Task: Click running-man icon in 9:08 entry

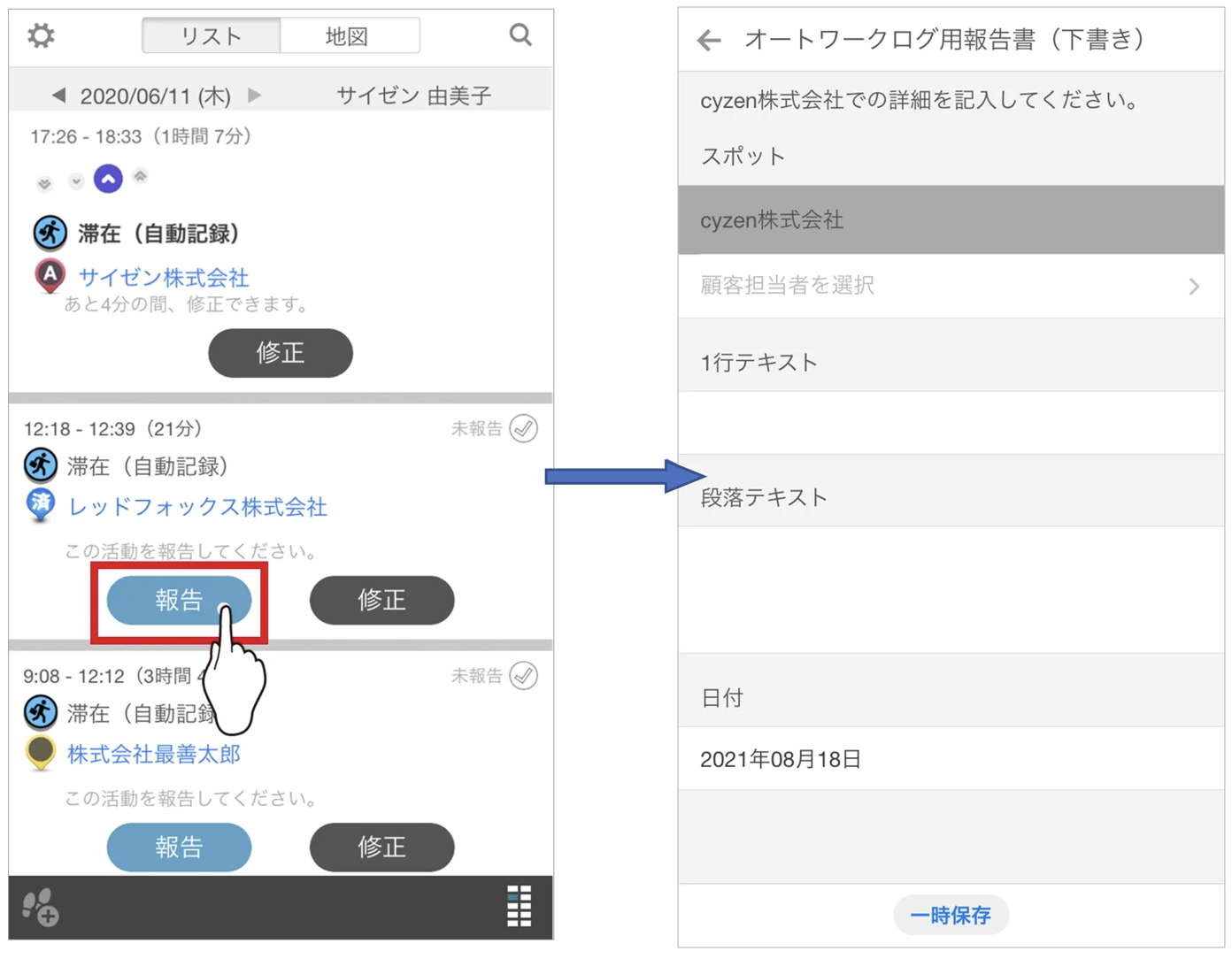Action: coord(41,712)
